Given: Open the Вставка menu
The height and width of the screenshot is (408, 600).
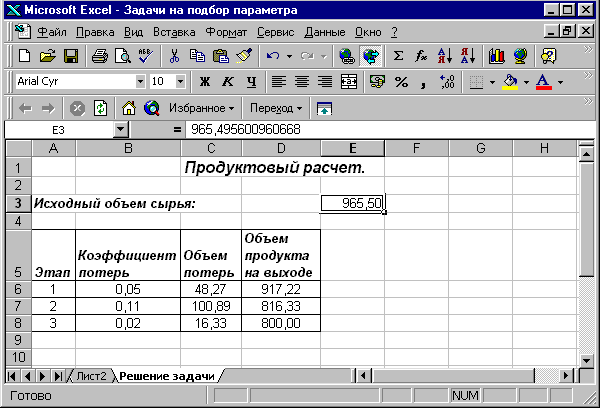Looking at the screenshot, I should click(x=174, y=32).
